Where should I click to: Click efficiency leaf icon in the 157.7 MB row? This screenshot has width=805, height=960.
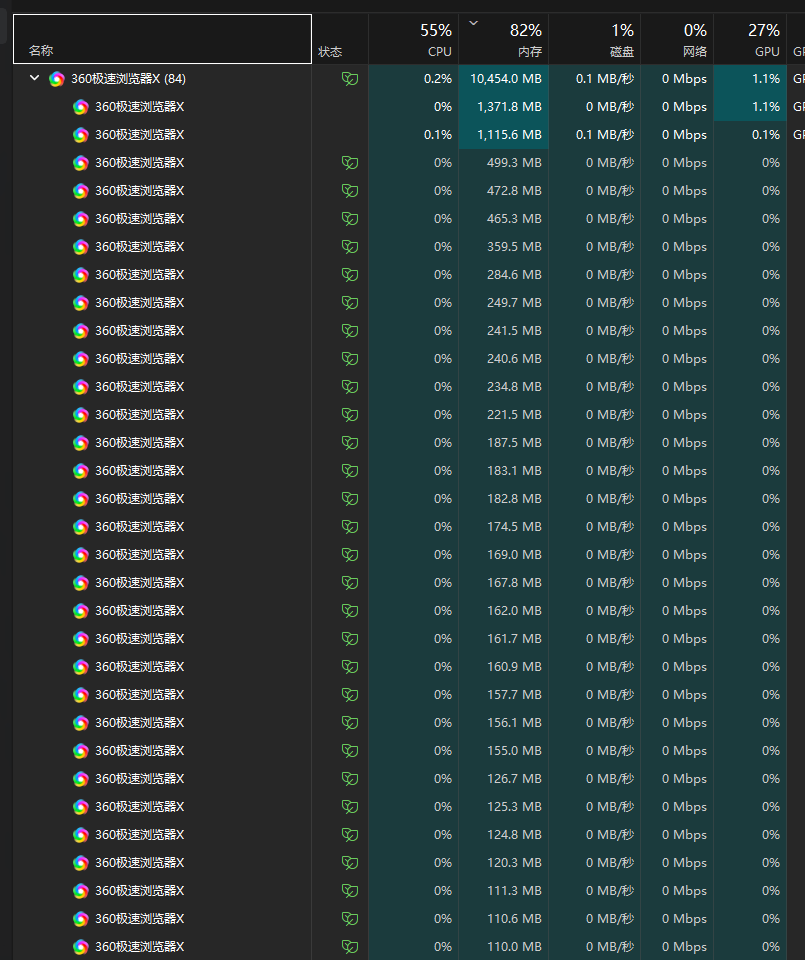tap(350, 695)
